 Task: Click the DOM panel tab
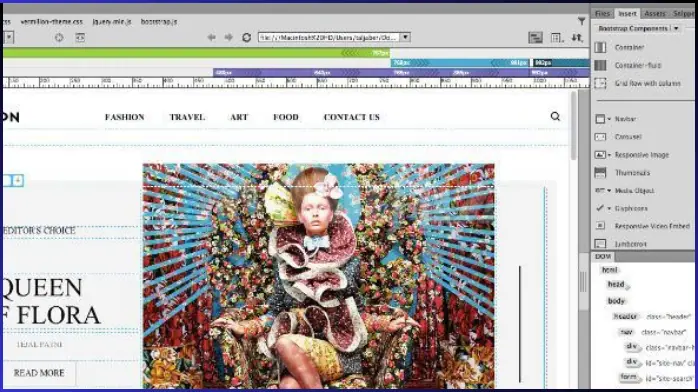pos(603,256)
